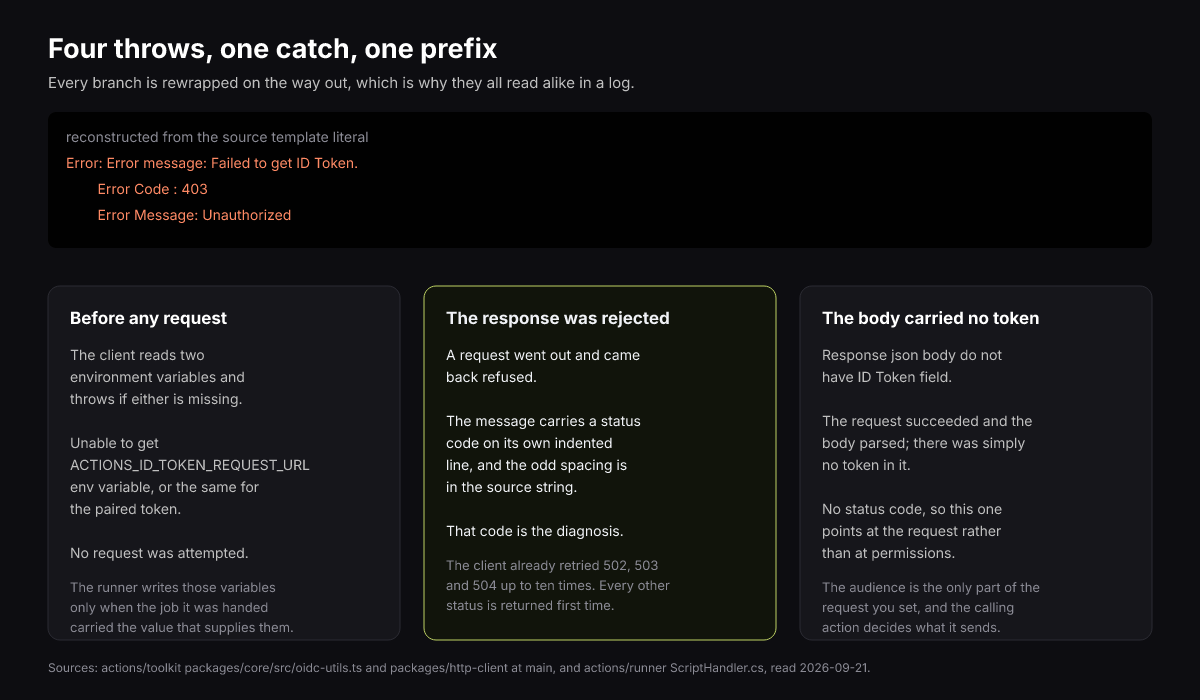Click the sentence "No request was attempted."
Image resolution: width=1200 pixels, height=700 pixels.
pyautogui.click(x=159, y=553)
